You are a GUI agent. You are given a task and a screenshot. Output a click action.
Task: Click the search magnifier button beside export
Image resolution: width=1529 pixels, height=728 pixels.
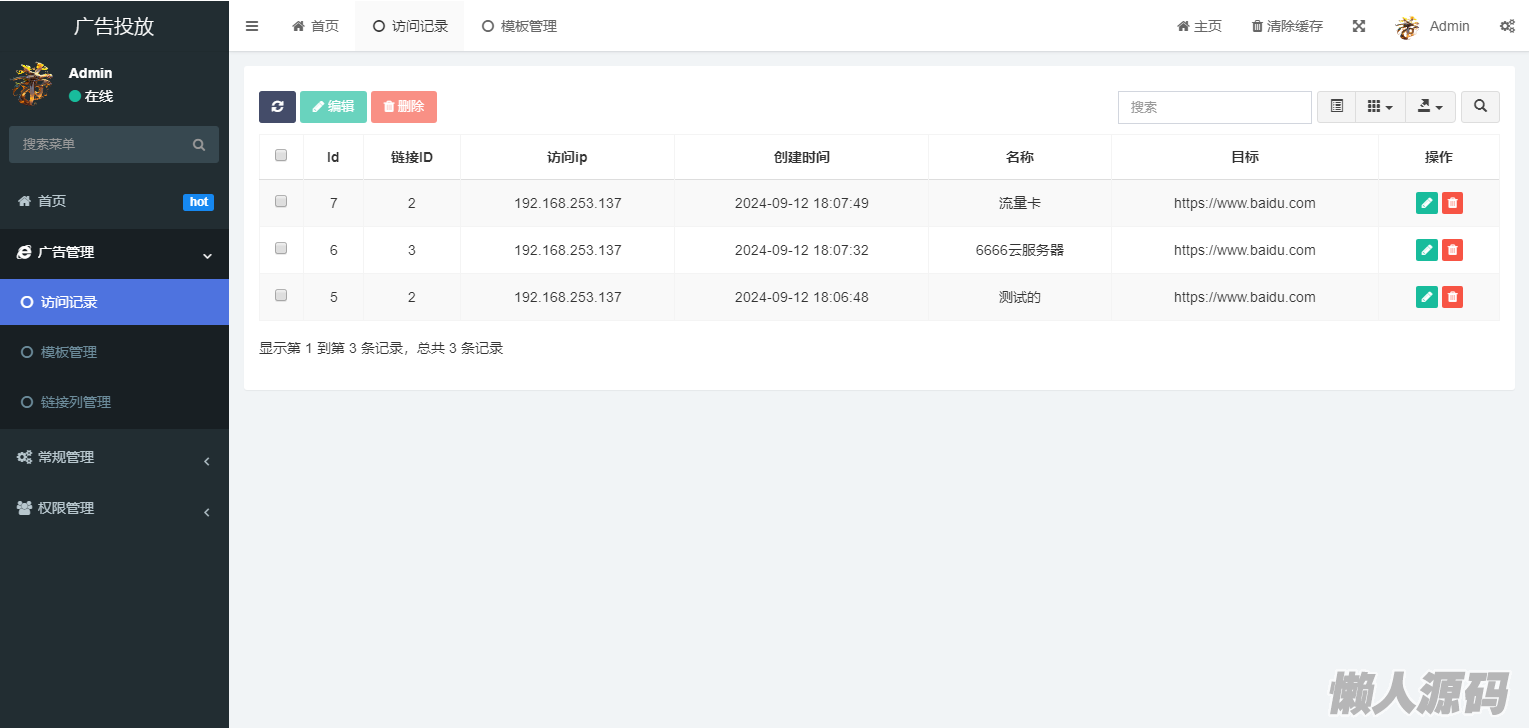pos(1480,107)
